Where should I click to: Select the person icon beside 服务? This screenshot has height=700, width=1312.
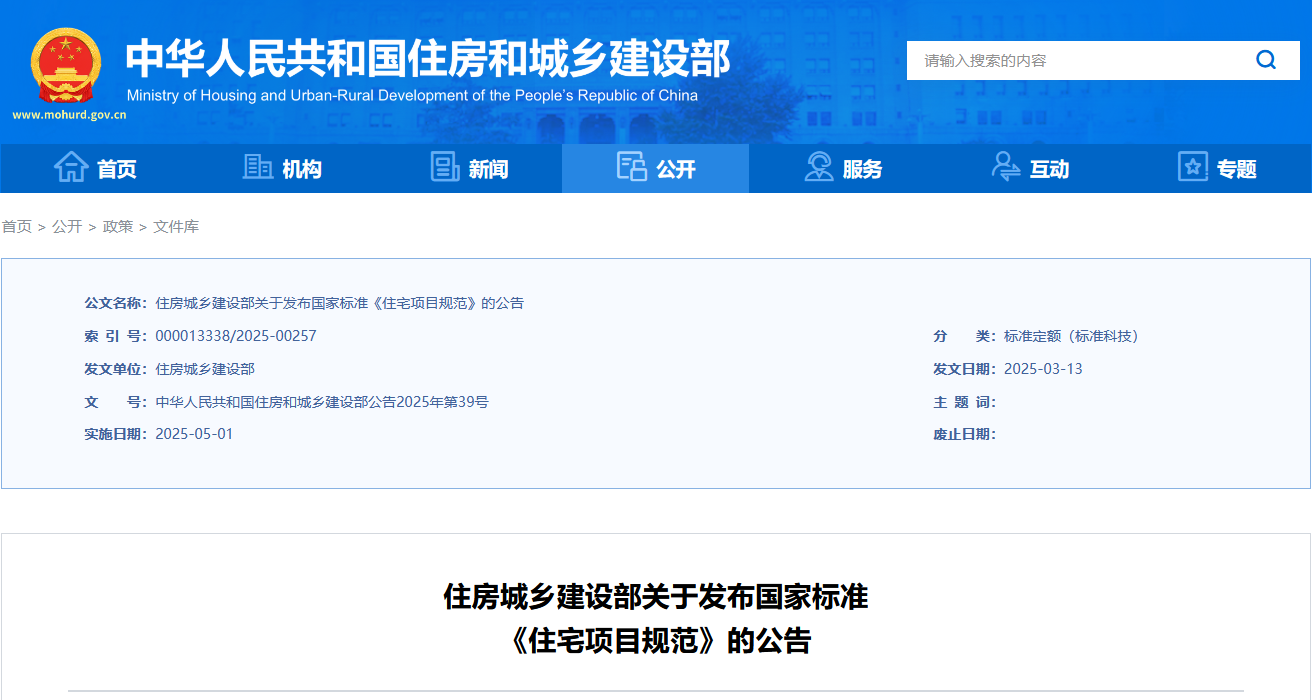pos(820,168)
